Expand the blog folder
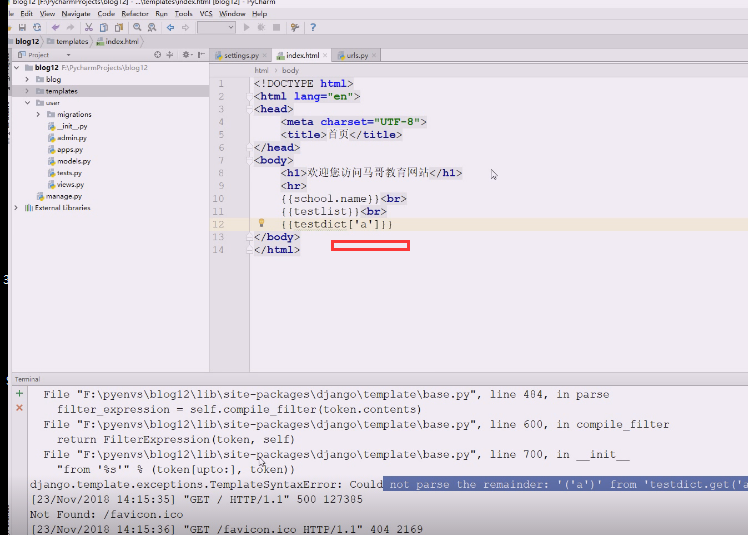The width and height of the screenshot is (748, 535). 27,79
